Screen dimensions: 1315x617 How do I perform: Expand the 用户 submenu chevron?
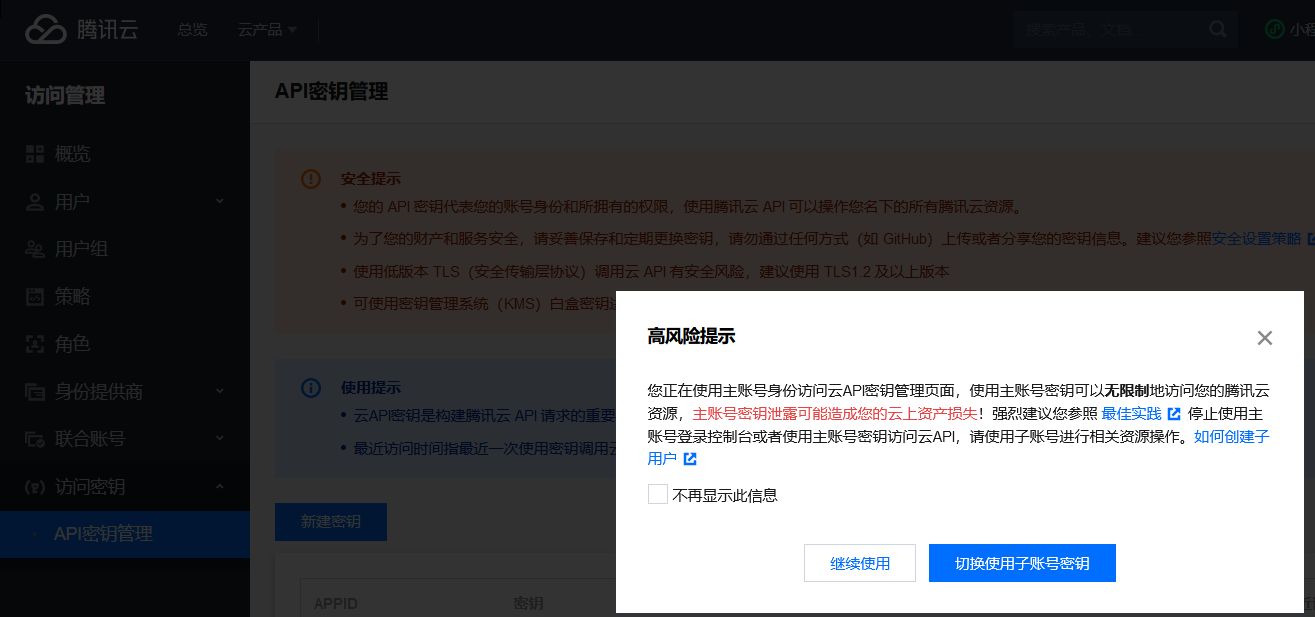point(219,202)
